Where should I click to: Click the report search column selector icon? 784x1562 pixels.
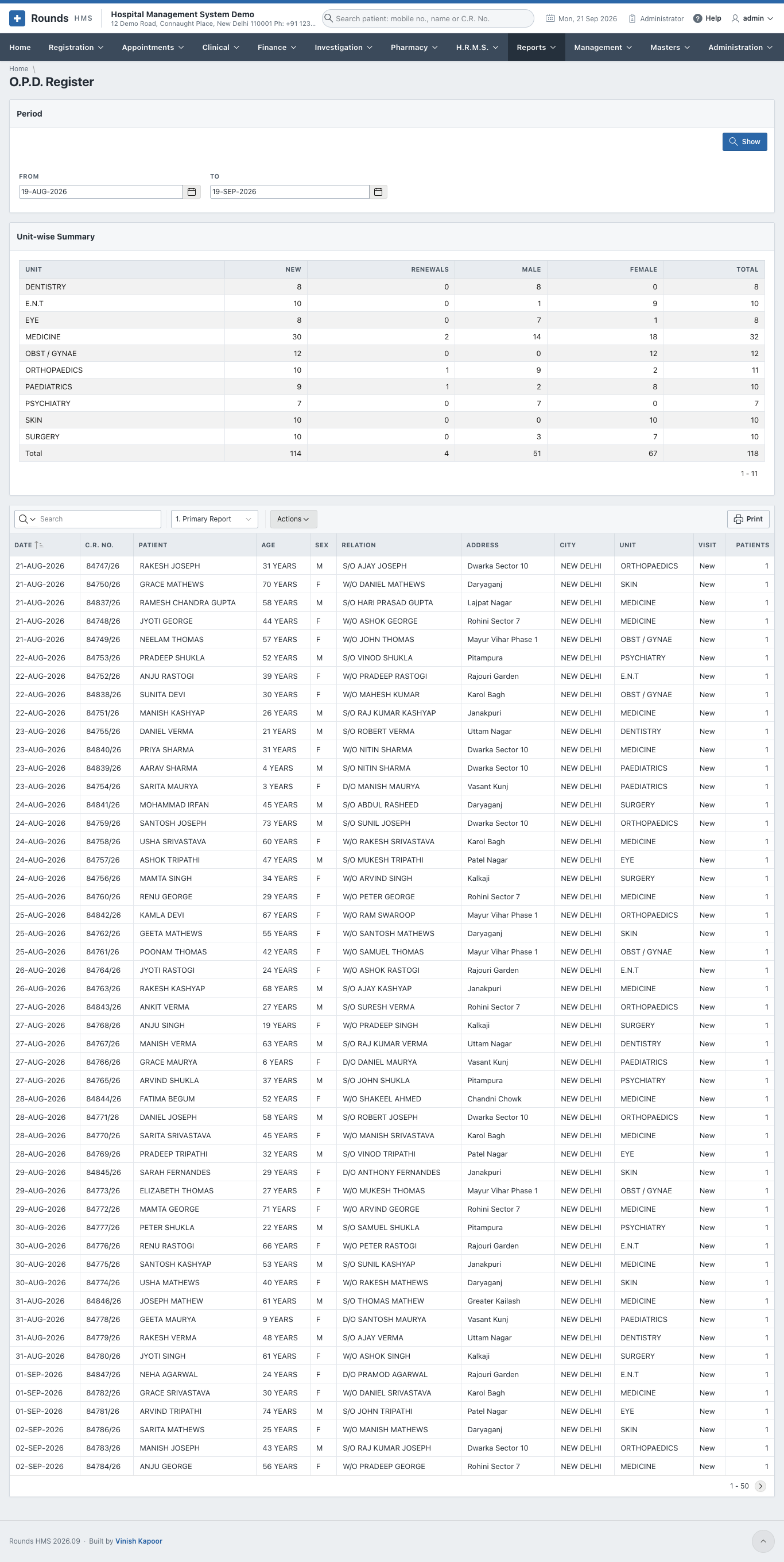[26, 519]
